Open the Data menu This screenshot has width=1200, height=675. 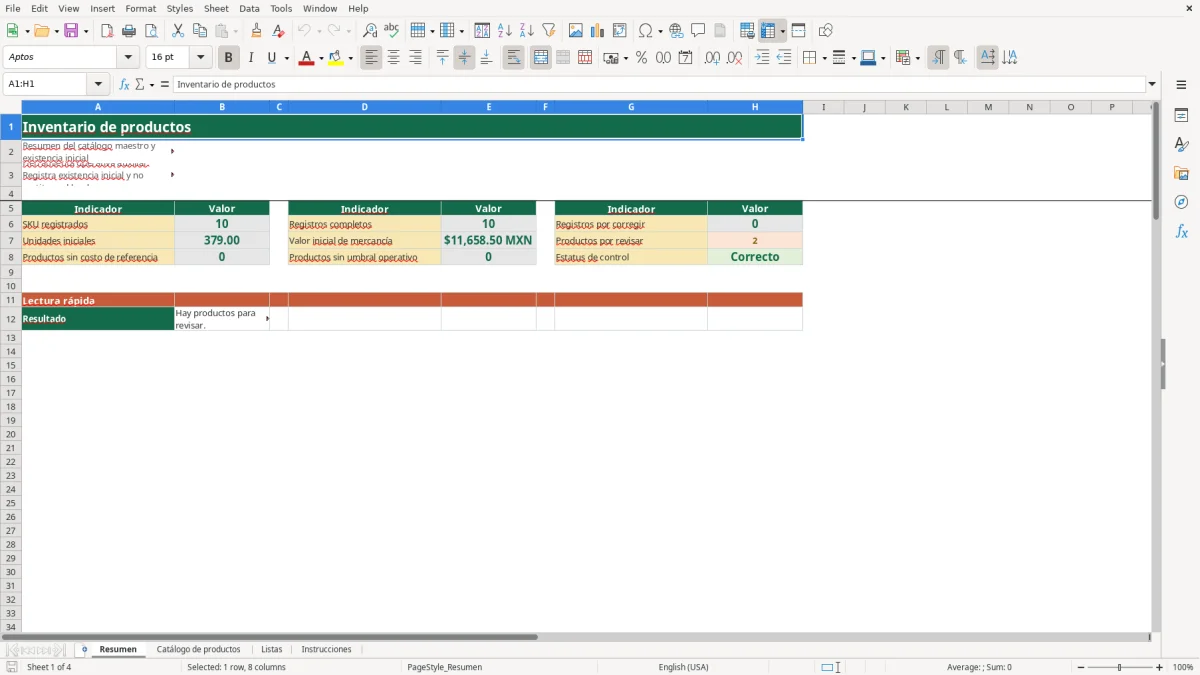click(x=249, y=8)
